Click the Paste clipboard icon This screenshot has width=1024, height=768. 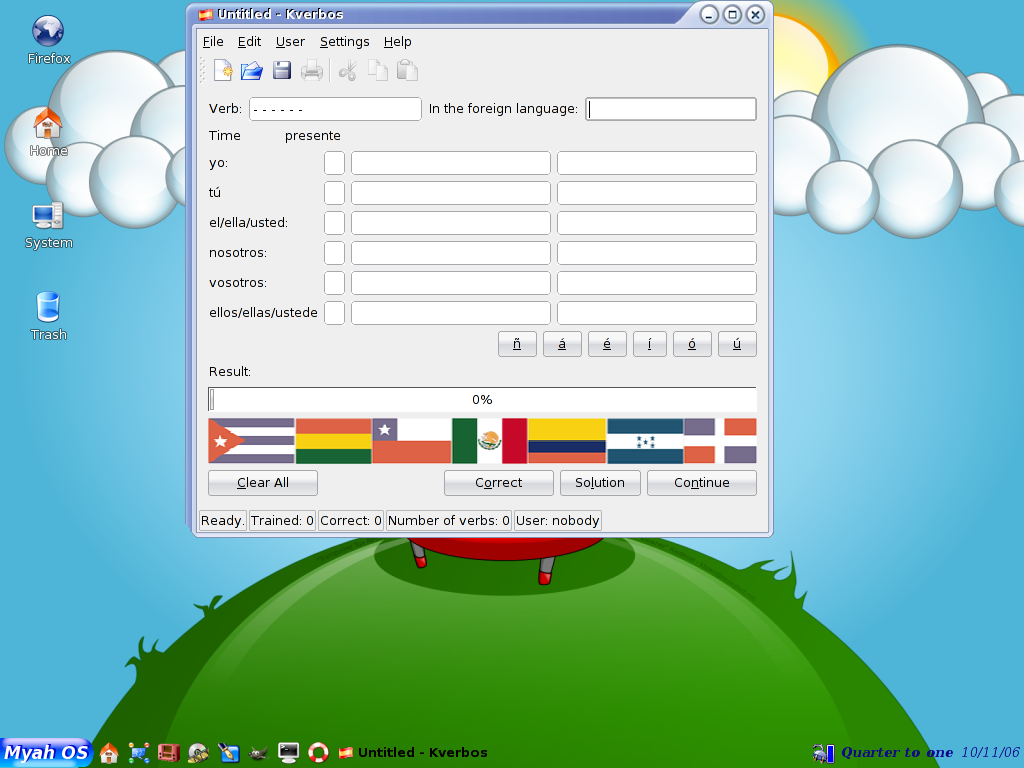click(x=407, y=71)
